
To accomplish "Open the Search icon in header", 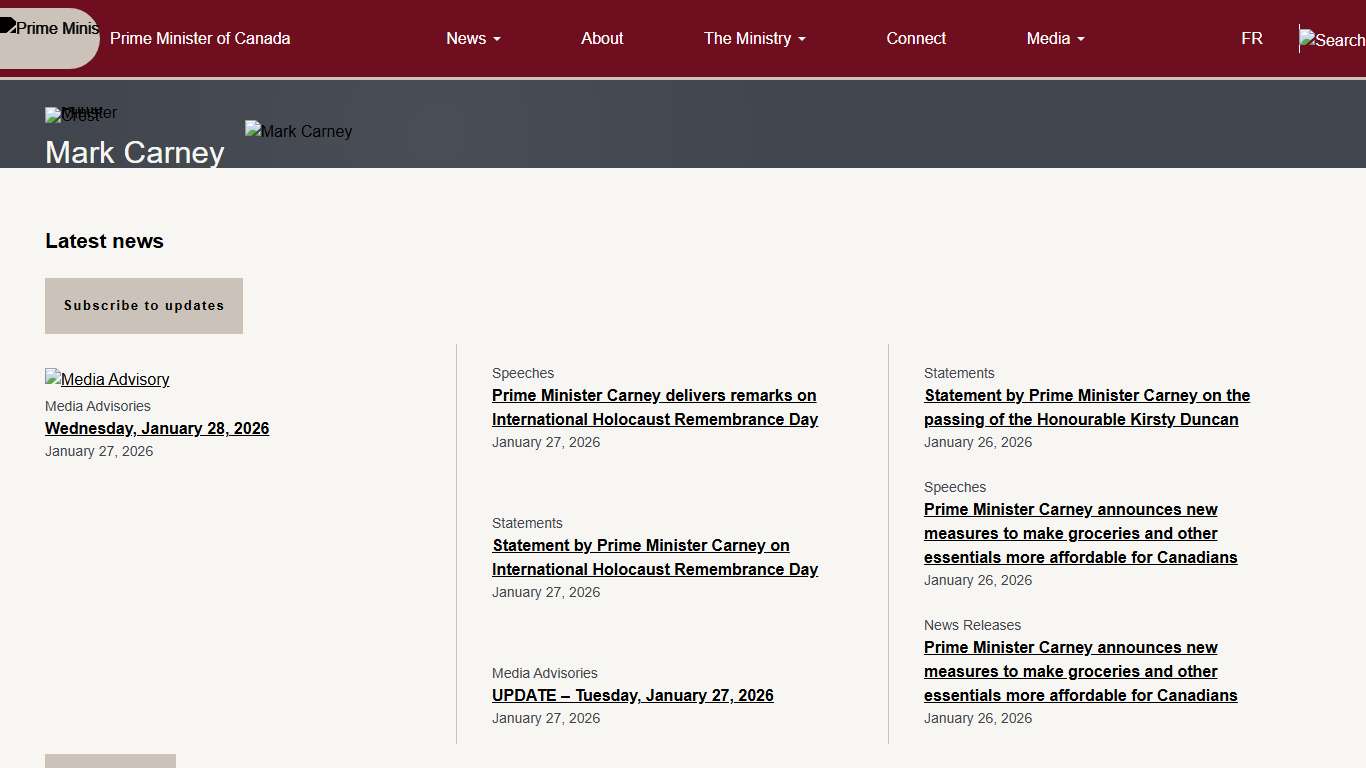I will pyautogui.click(x=1331, y=40).
